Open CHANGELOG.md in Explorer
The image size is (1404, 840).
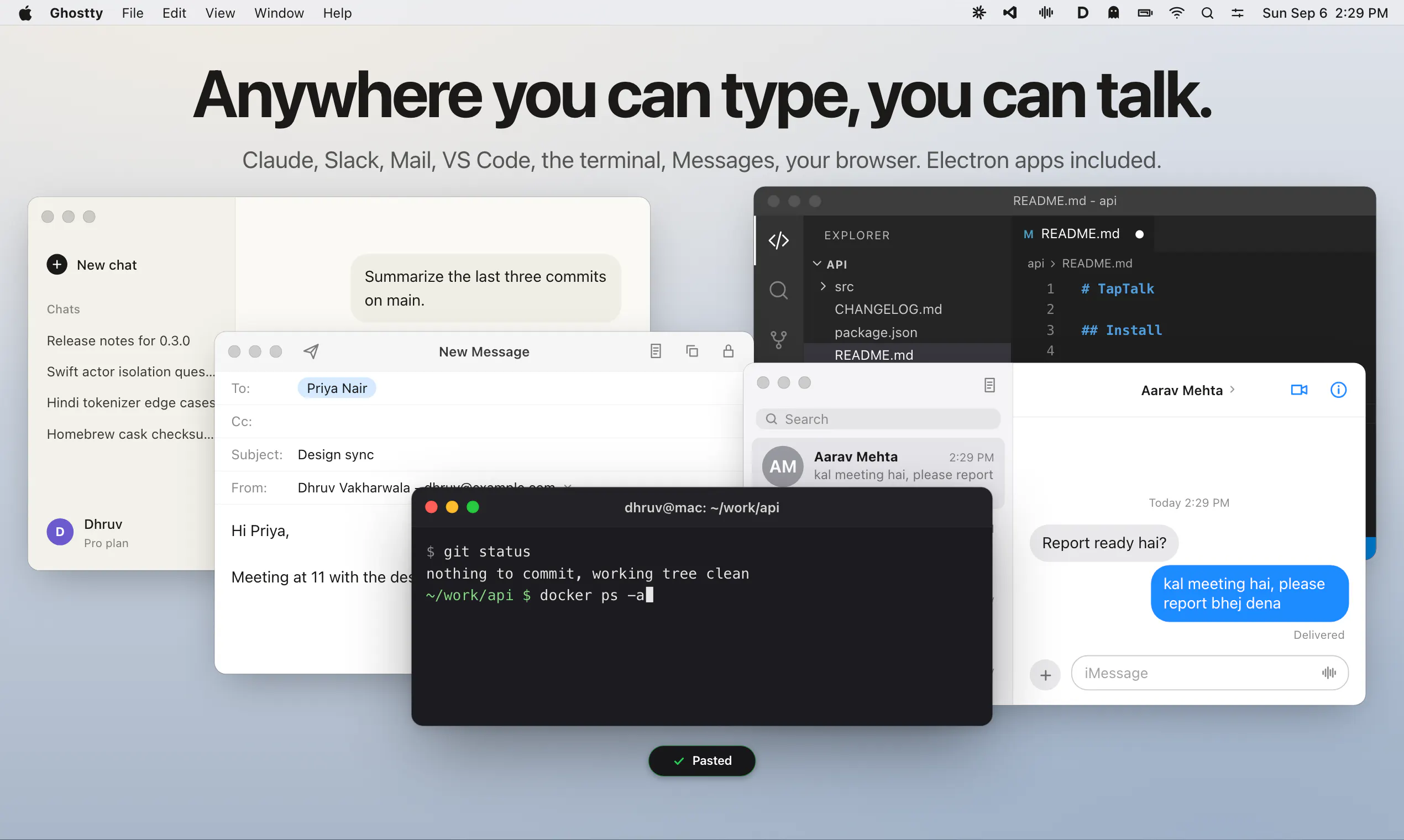888,309
